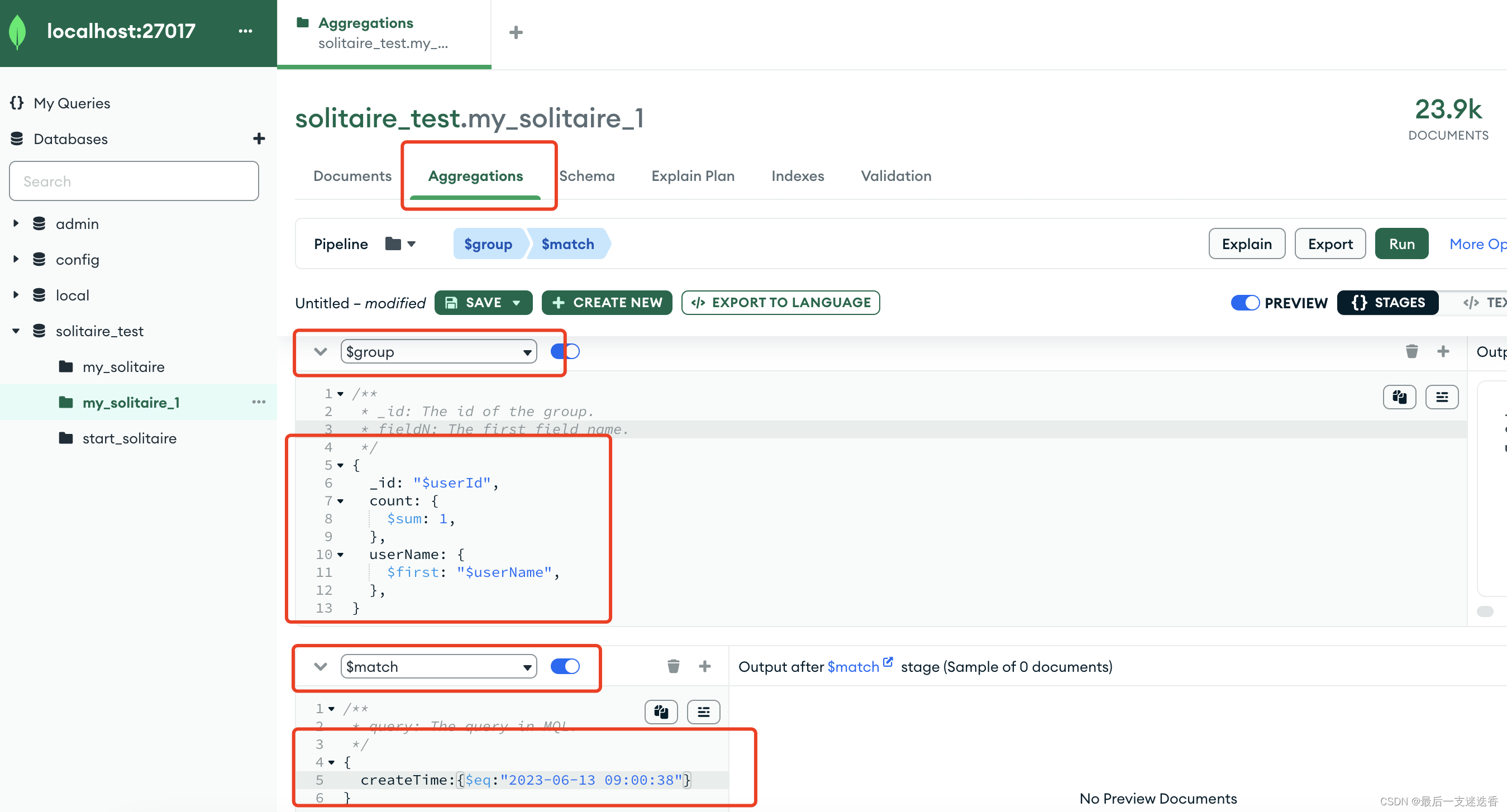
Task: Format the $group stage code
Action: (x=1442, y=397)
